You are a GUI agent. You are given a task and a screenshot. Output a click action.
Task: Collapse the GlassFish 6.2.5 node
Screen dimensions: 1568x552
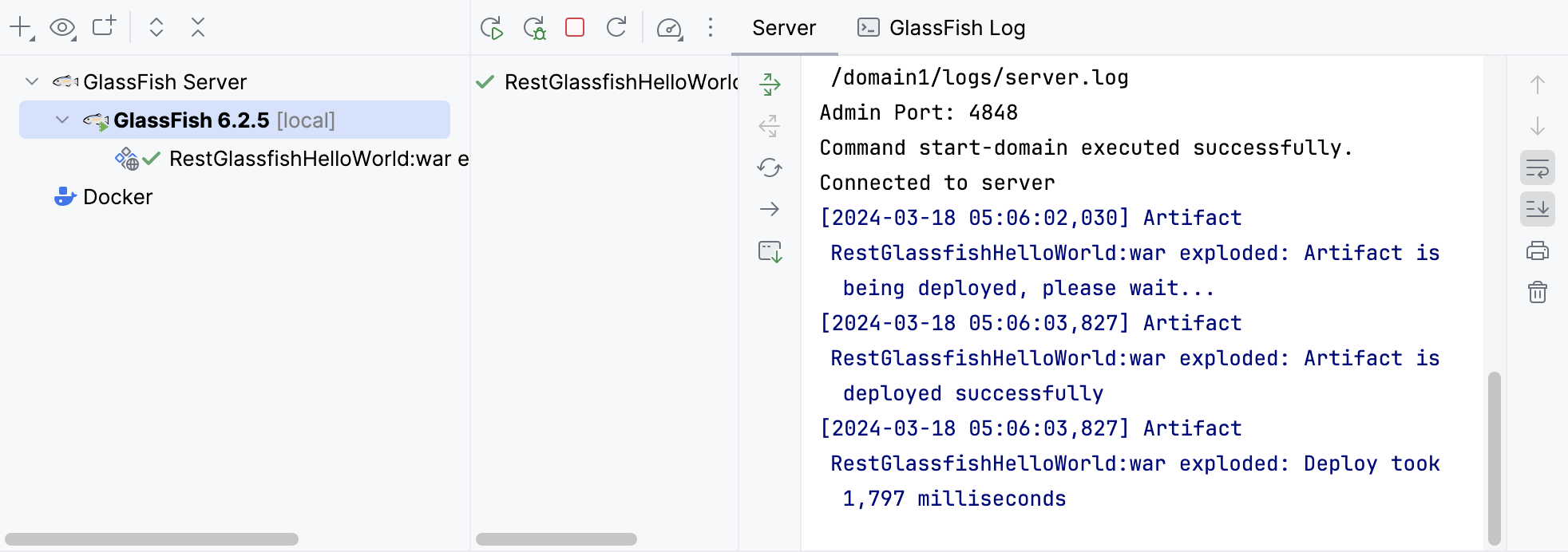62,120
